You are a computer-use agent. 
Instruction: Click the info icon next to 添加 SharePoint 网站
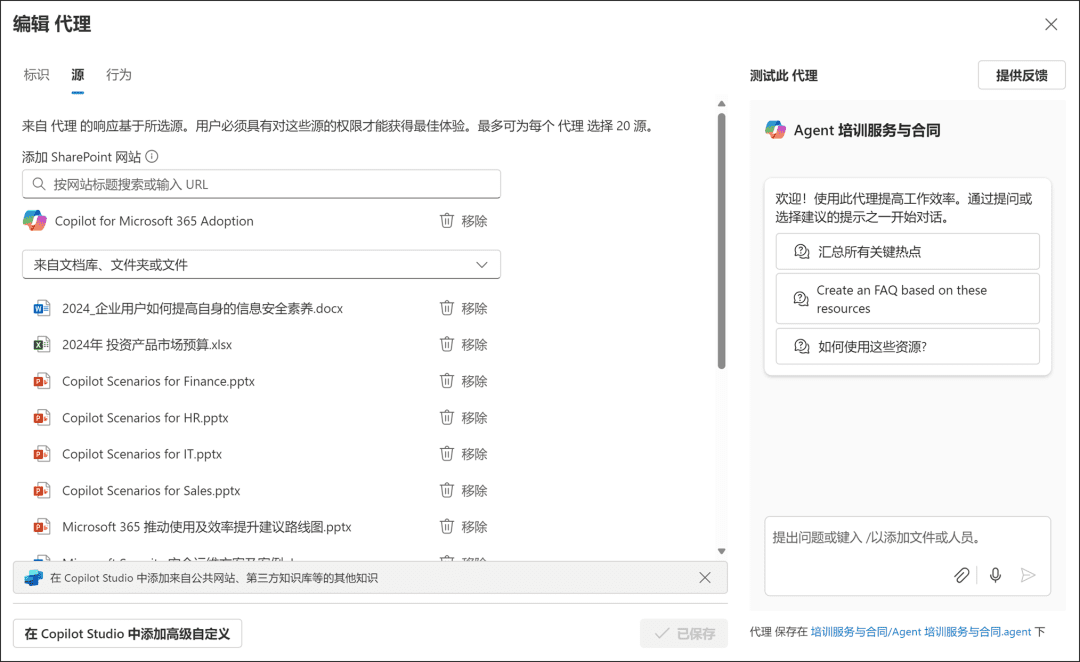152,156
